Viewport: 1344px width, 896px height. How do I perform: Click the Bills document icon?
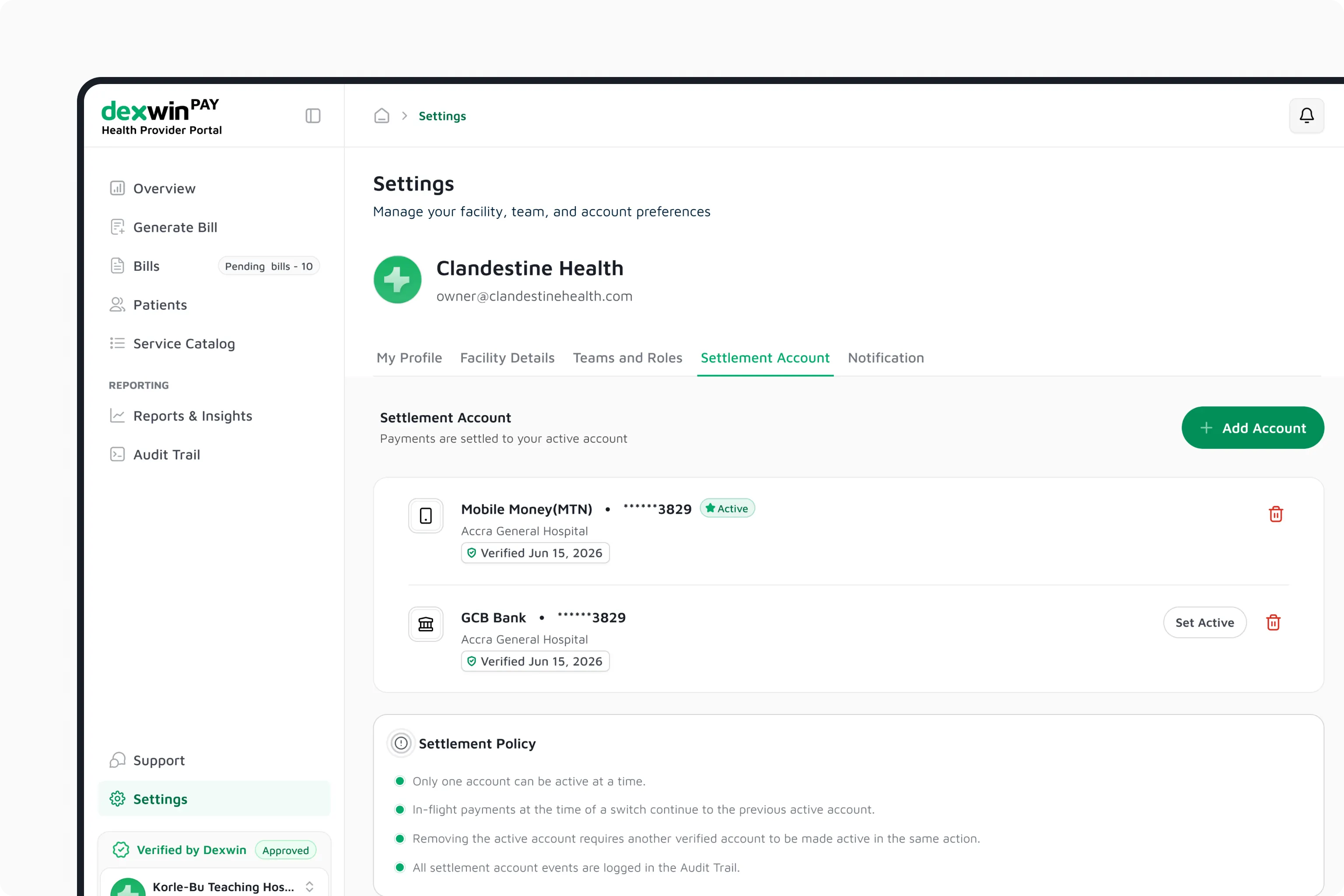117,266
